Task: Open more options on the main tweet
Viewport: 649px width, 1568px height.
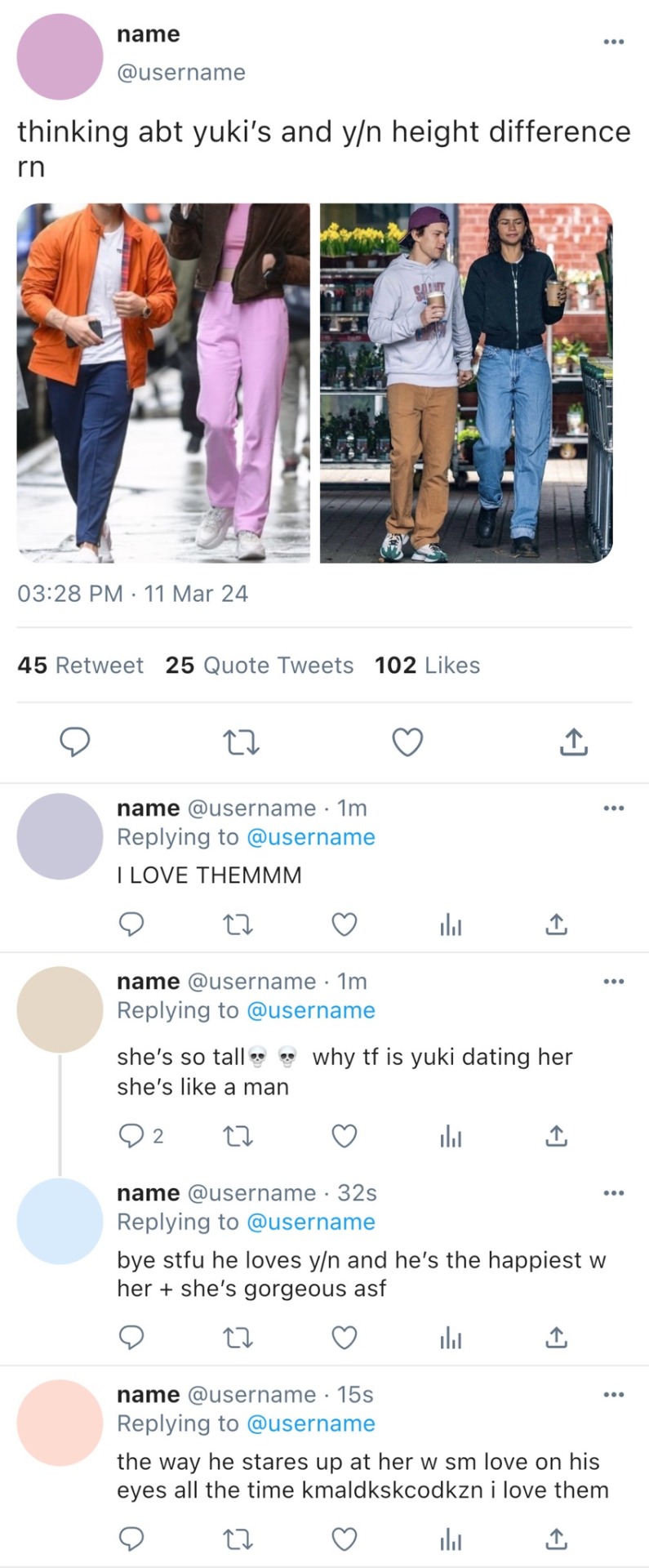Action: click(613, 42)
